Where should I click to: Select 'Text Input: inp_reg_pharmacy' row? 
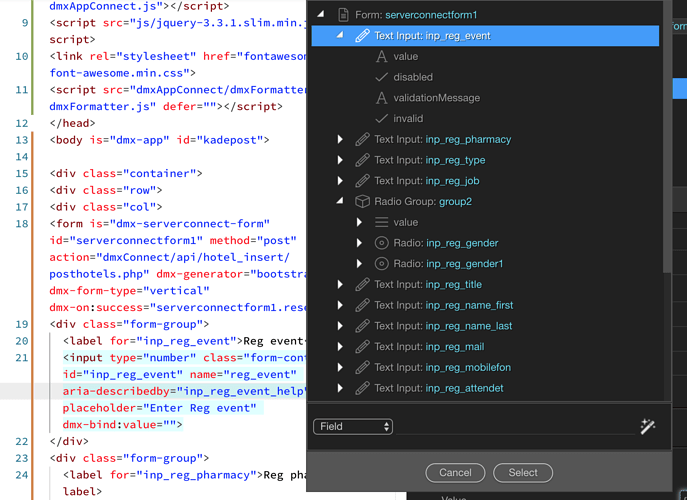(485, 139)
